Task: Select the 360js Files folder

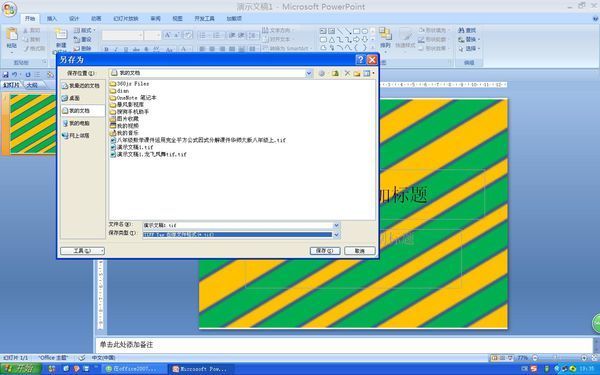Action: tap(129, 83)
